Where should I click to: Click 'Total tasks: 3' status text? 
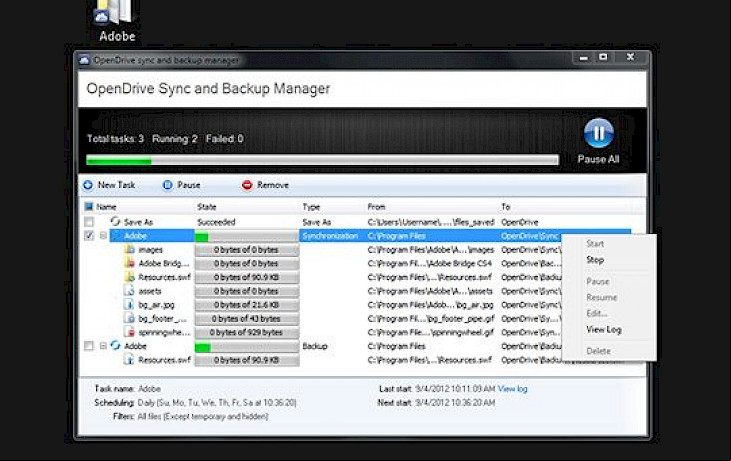[x=115, y=138]
